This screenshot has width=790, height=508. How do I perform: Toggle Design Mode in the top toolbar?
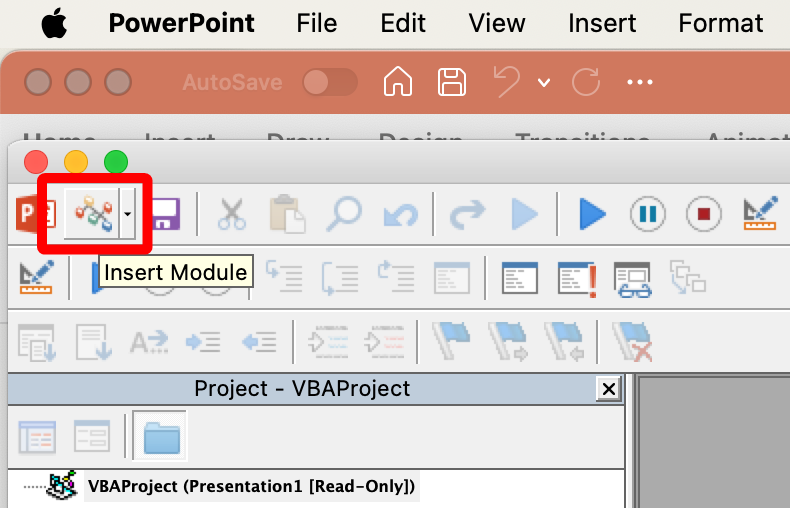pos(761,213)
